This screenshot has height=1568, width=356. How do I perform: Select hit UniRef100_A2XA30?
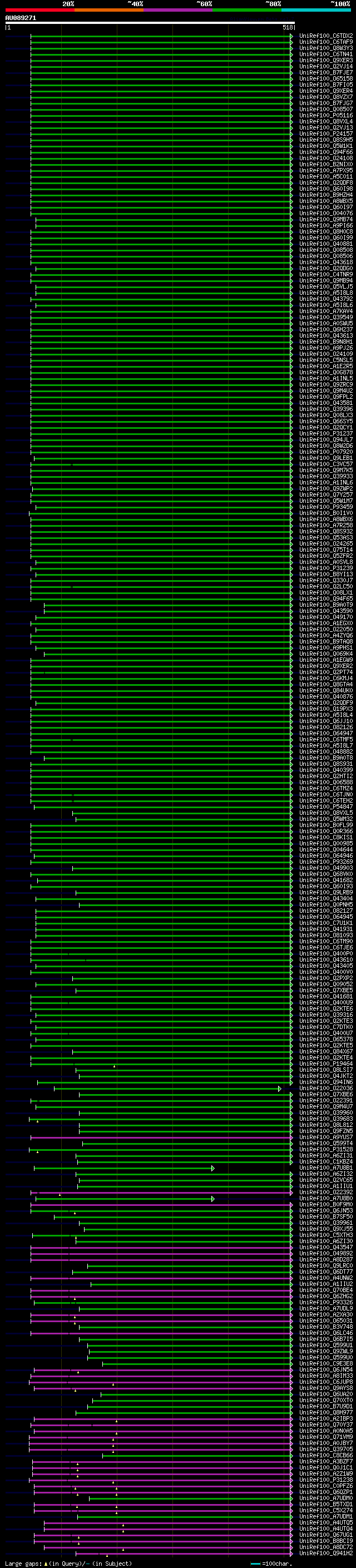(x=326, y=1314)
